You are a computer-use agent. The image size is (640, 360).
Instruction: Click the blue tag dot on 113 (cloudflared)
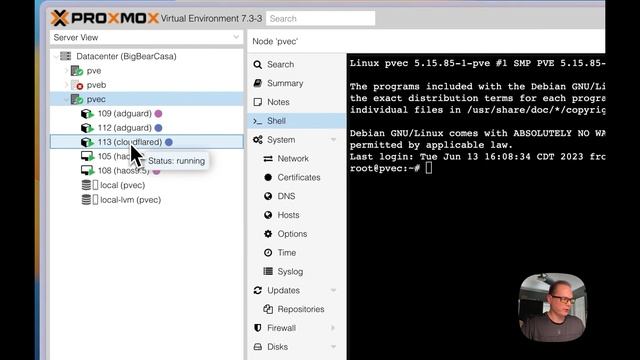click(169, 142)
